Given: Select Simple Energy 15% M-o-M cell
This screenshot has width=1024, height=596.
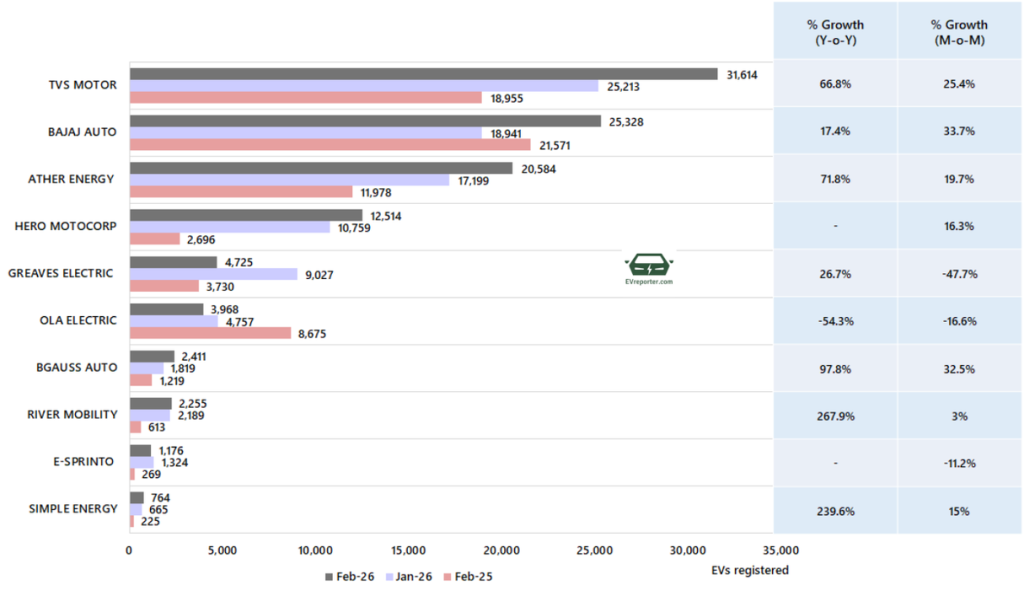Looking at the screenshot, I should pyautogui.click(x=959, y=510).
